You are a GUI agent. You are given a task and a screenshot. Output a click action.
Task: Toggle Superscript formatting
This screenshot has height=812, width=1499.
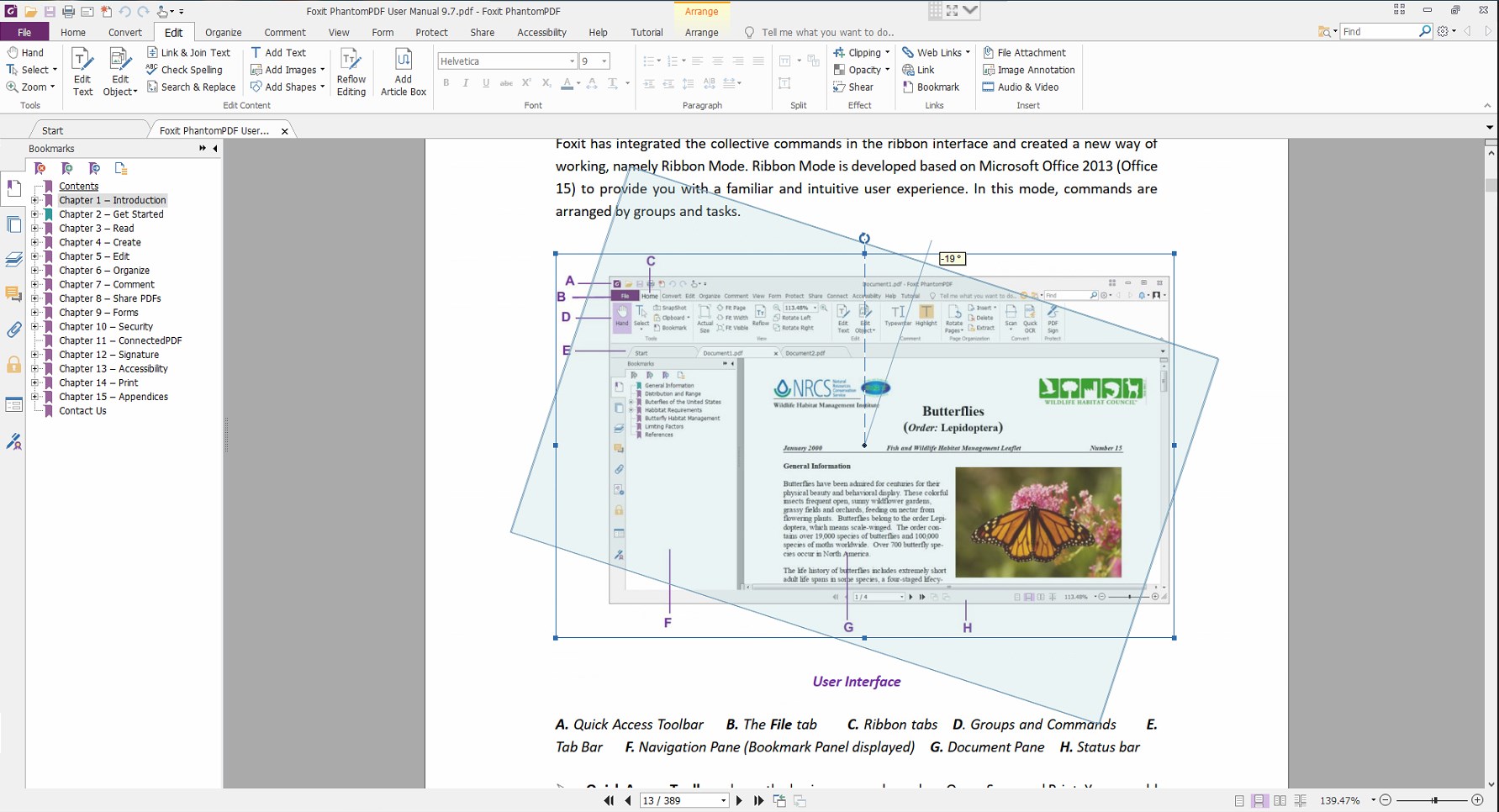[x=526, y=83]
